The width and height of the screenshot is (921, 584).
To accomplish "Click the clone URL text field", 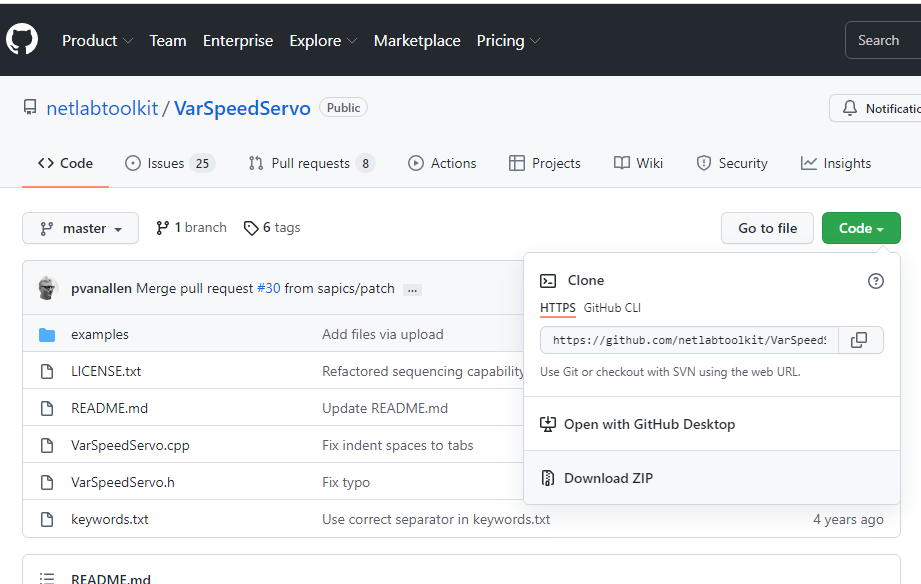I will pyautogui.click(x=690, y=340).
